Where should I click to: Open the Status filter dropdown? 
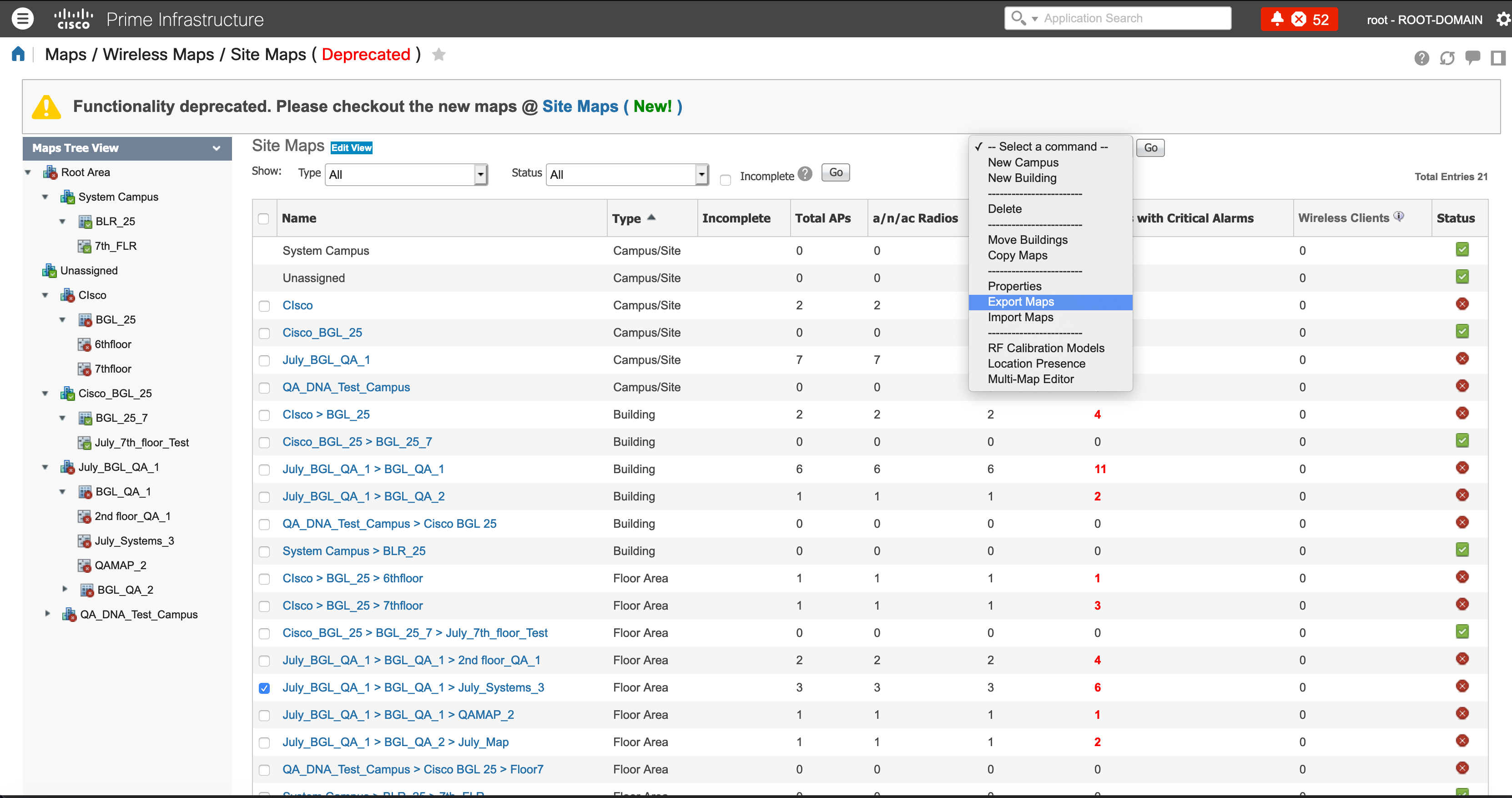click(627, 174)
